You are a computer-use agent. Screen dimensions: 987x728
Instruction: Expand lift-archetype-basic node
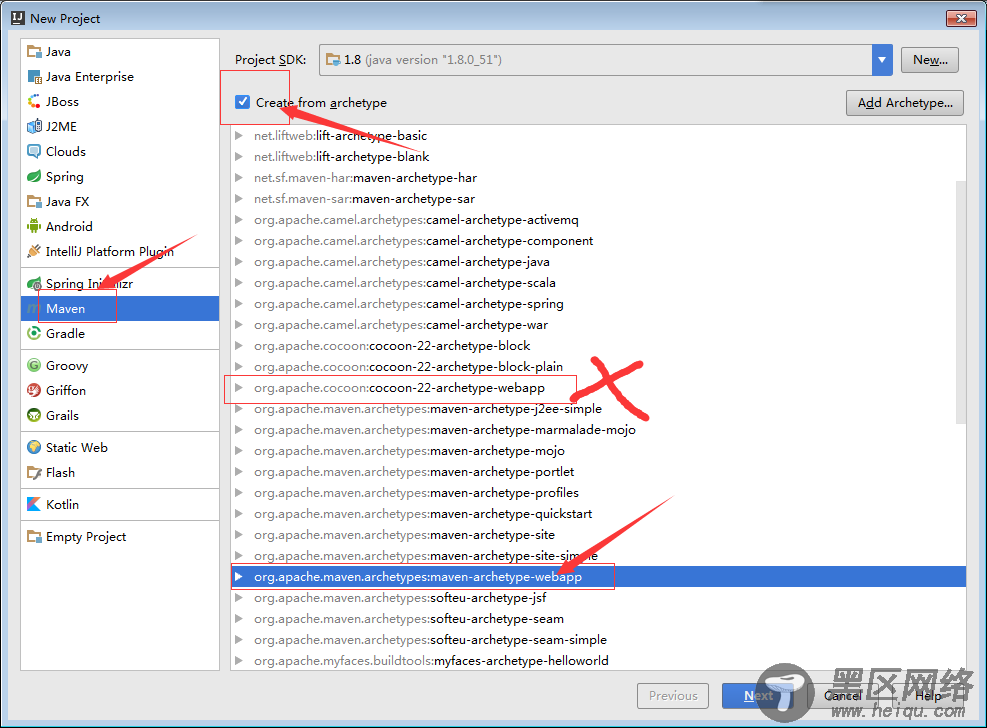[x=239, y=135]
